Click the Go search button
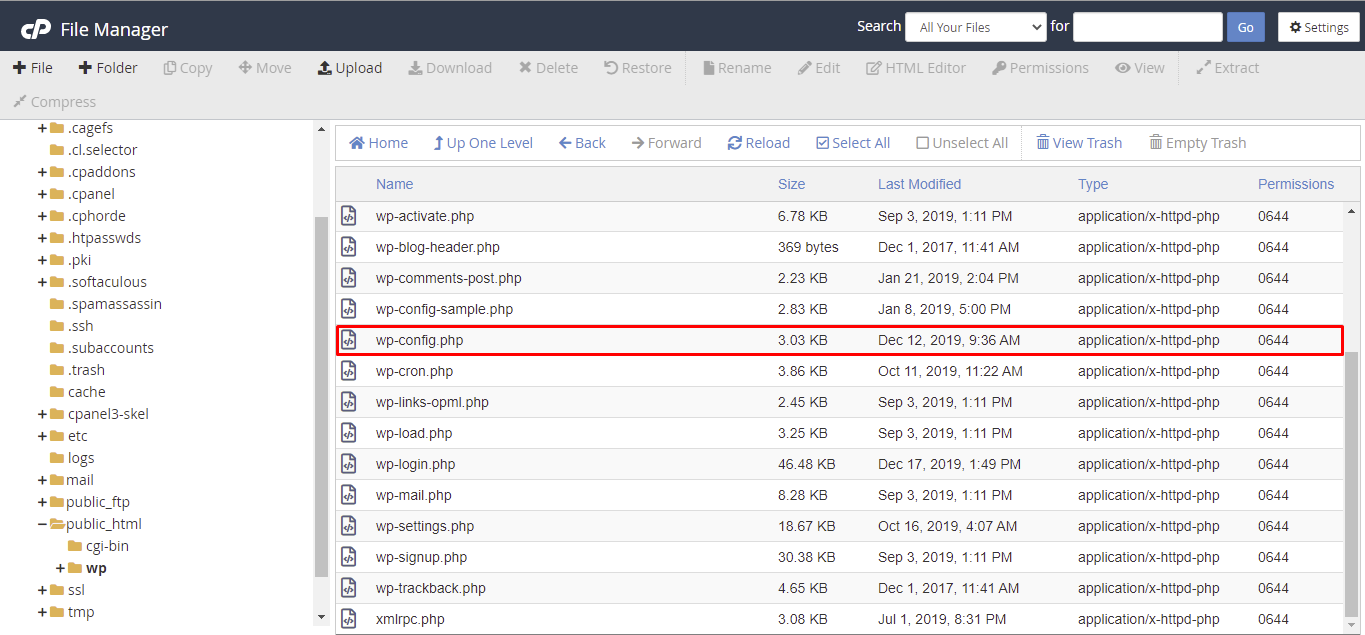 (1245, 26)
